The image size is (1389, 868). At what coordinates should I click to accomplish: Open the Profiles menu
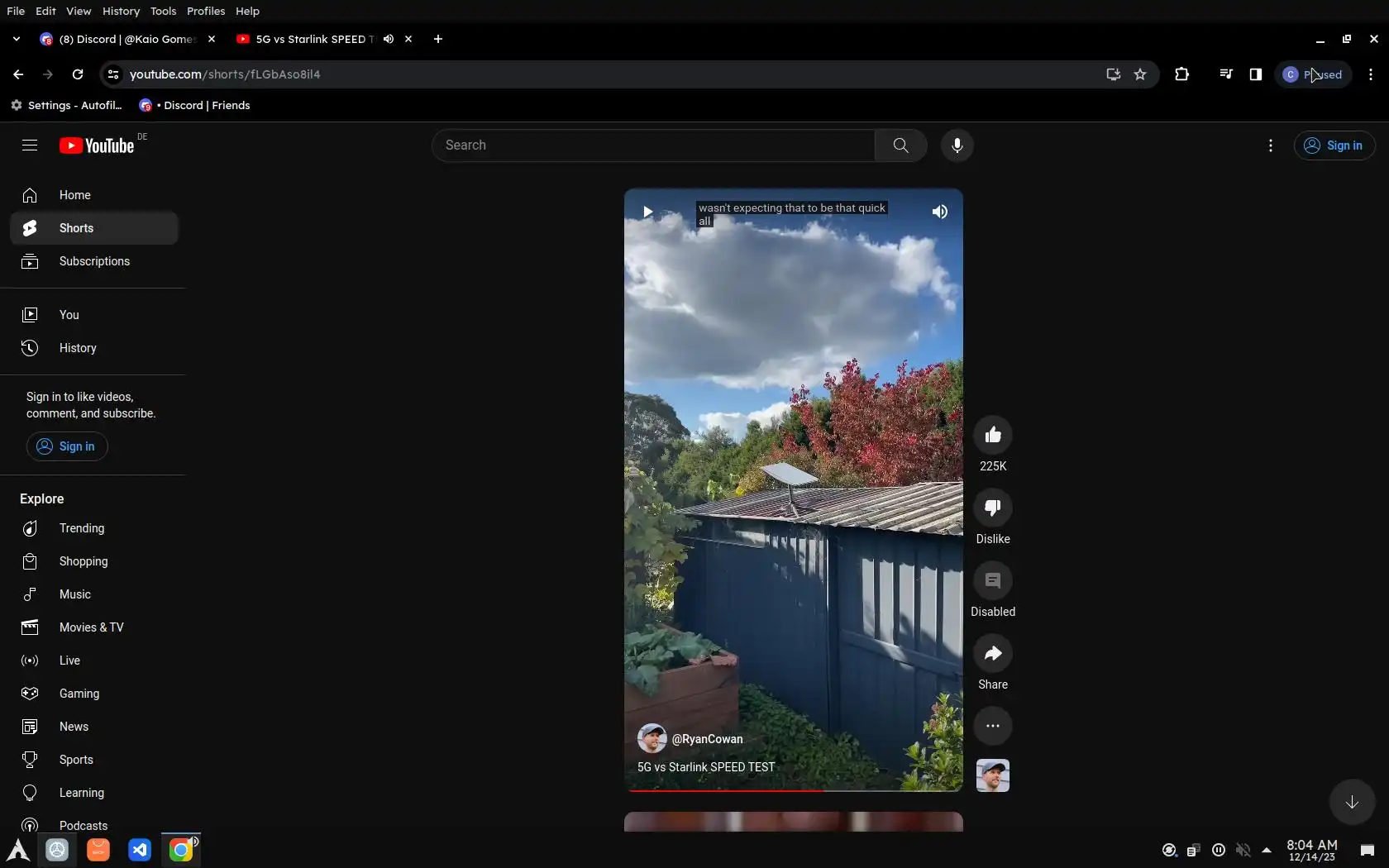pyautogui.click(x=206, y=11)
